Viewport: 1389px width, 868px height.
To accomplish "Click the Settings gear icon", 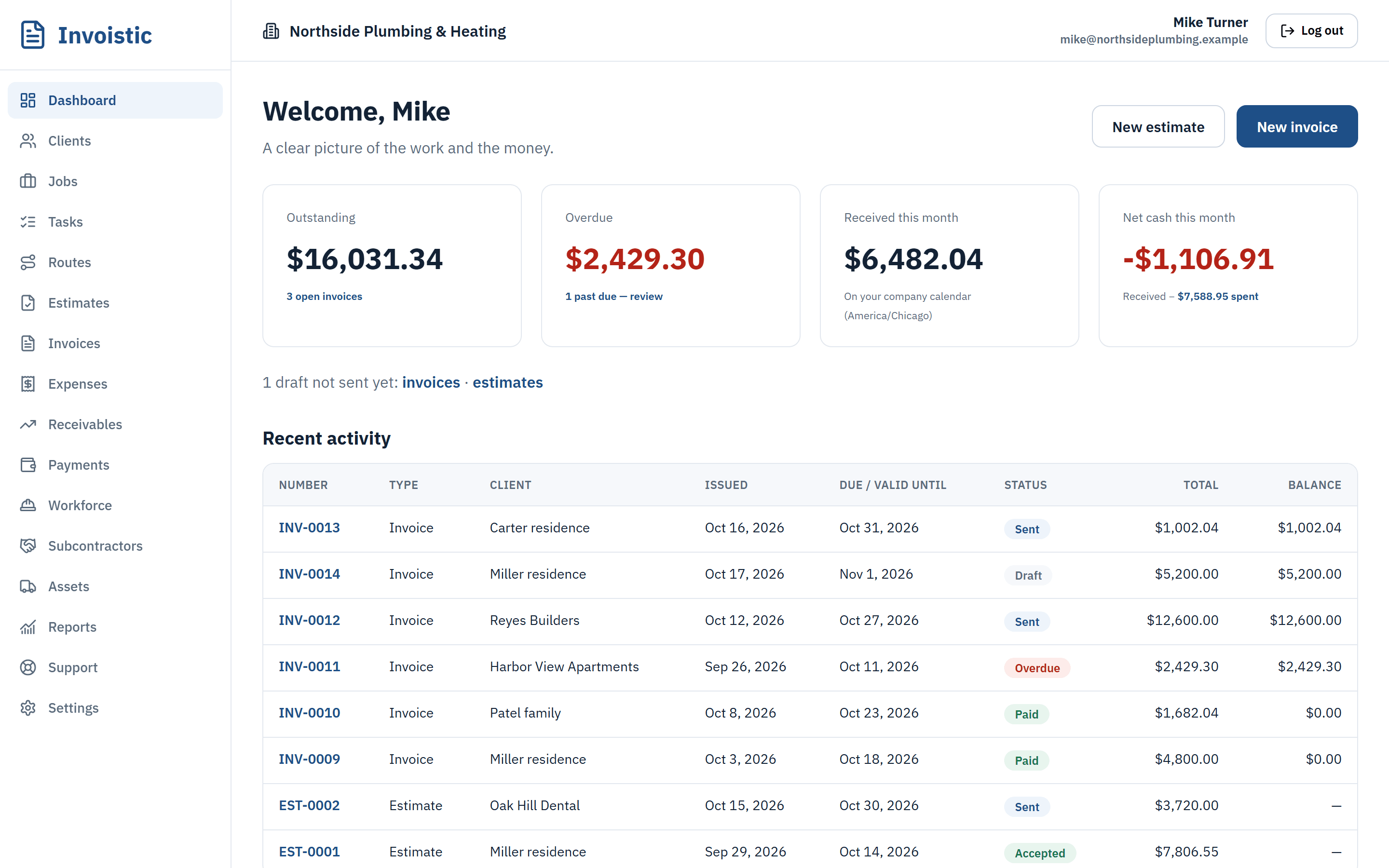I will (x=28, y=708).
